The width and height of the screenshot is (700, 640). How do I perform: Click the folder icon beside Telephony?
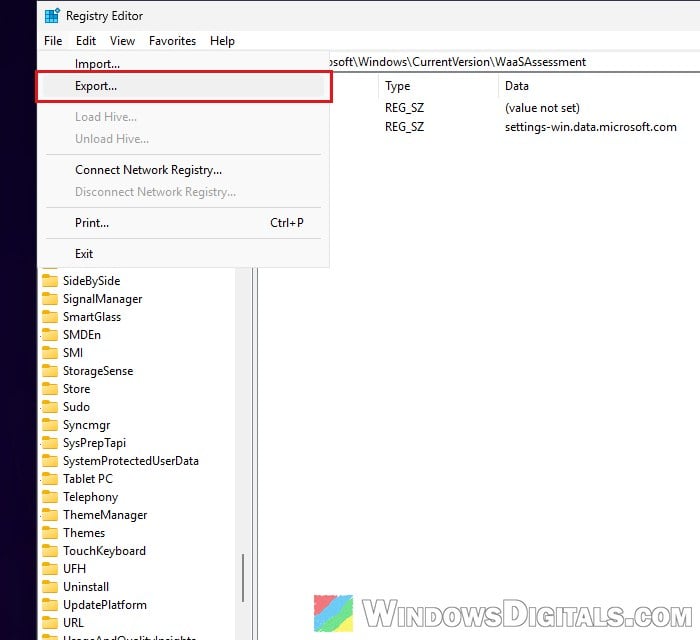(x=50, y=497)
